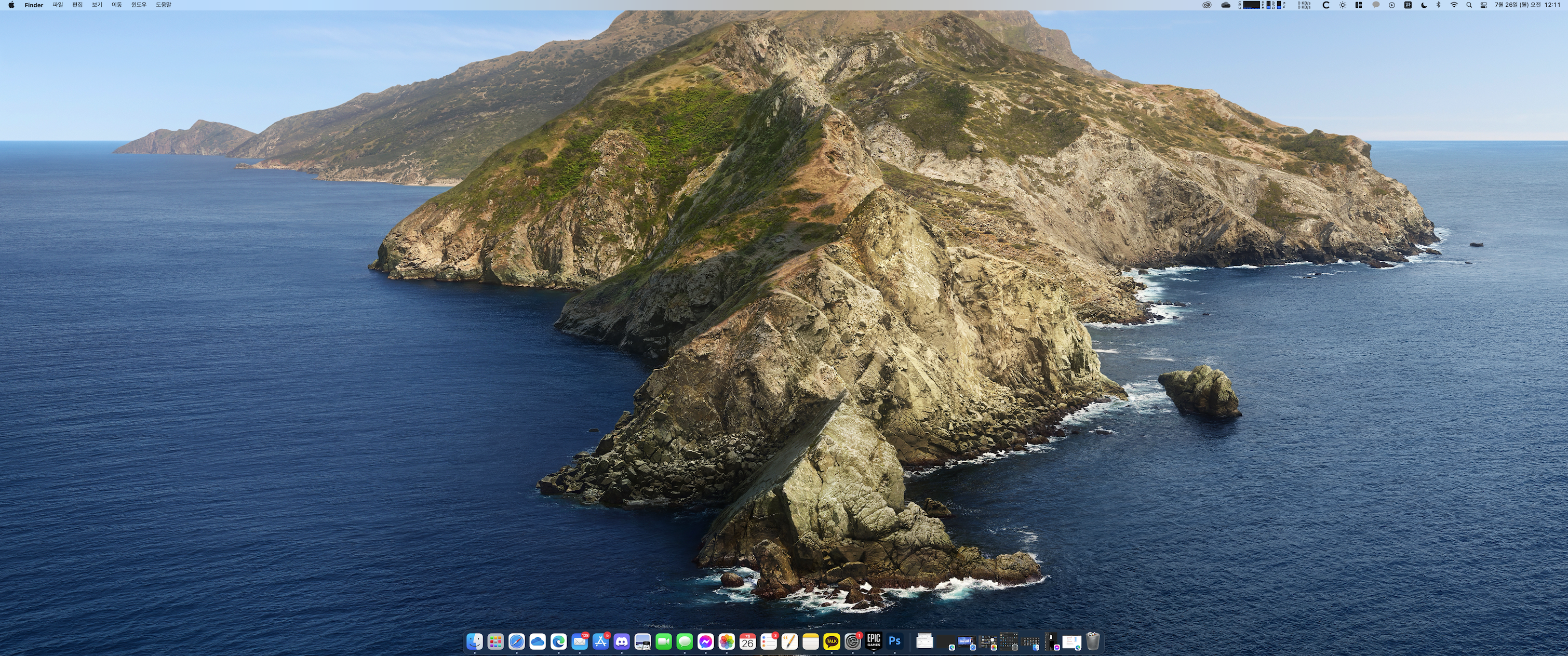Viewport: 1568px width, 656px height.
Task: Click the date and time clock
Action: pos(1527,5)
